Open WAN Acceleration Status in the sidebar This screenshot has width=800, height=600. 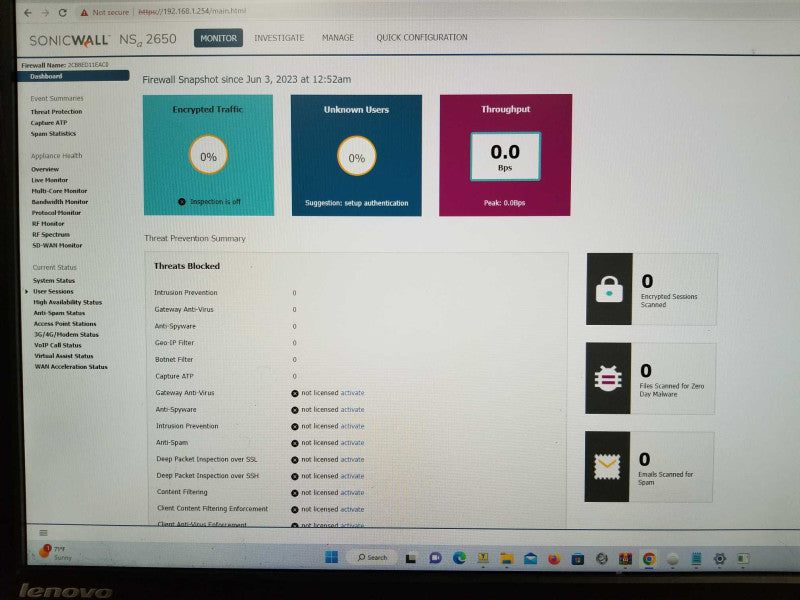[x=71, y=367]
